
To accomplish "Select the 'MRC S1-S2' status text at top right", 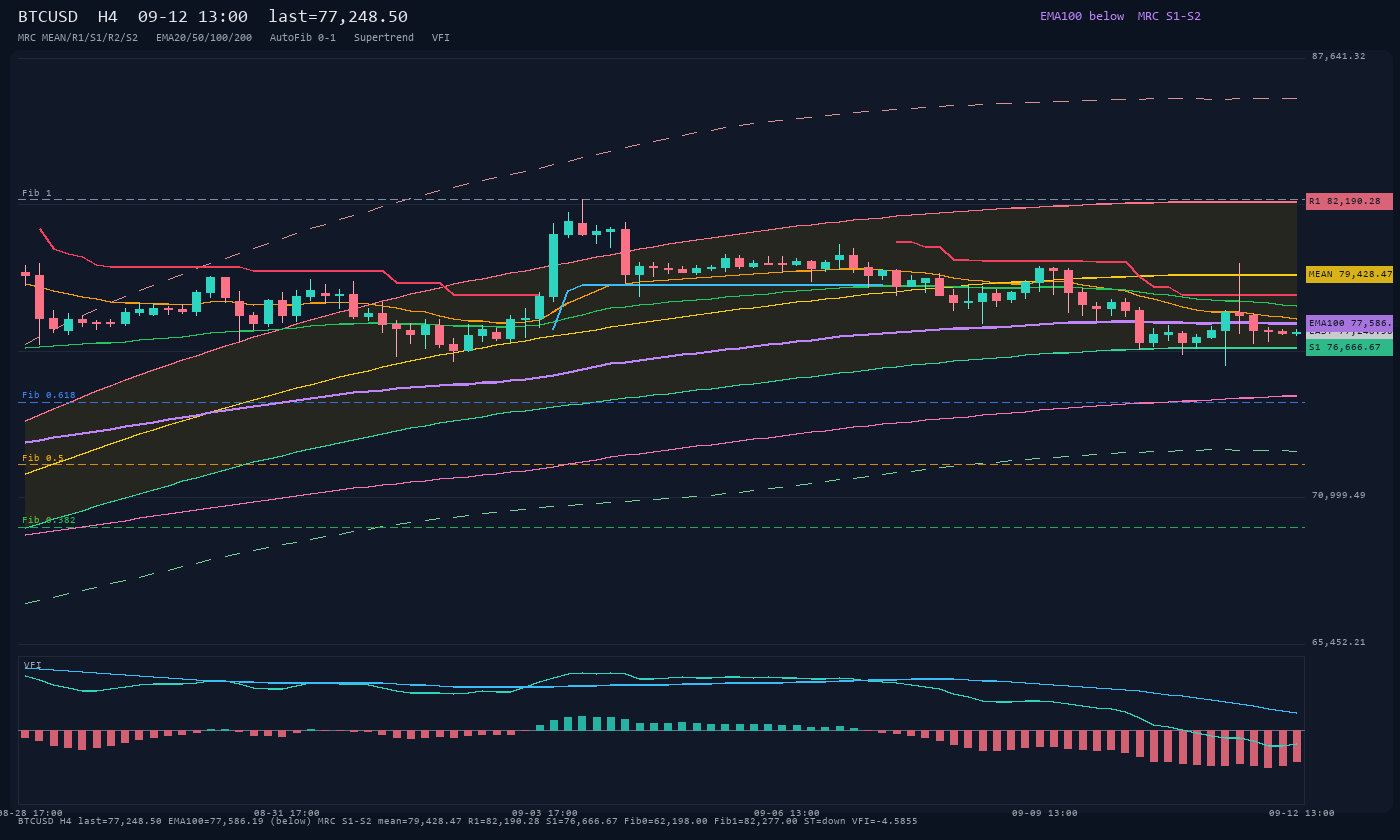I will (1169, 16).
